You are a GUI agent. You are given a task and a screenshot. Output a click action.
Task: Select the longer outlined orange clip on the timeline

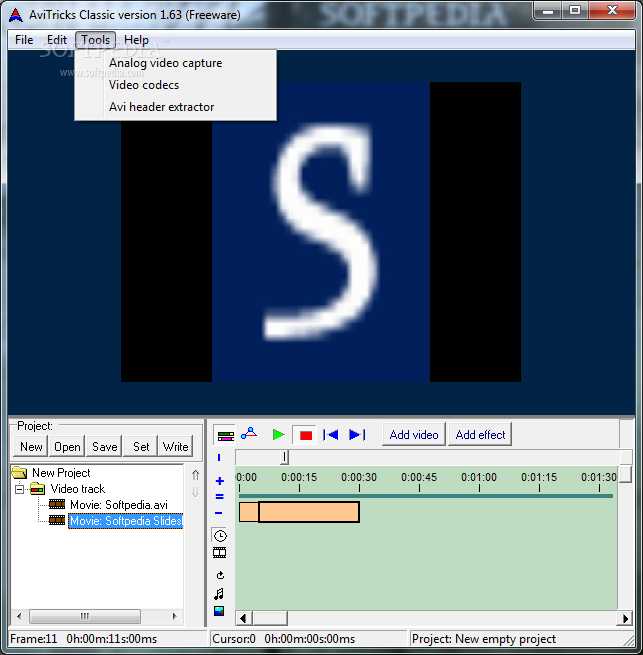click(309, 512)
